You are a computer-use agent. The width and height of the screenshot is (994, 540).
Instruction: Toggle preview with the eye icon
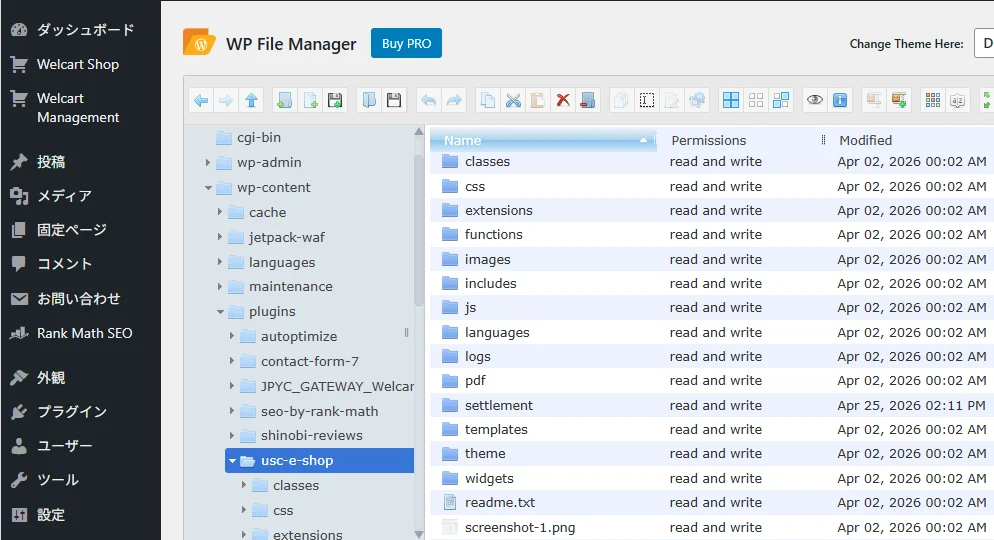[x=815, y=100]
